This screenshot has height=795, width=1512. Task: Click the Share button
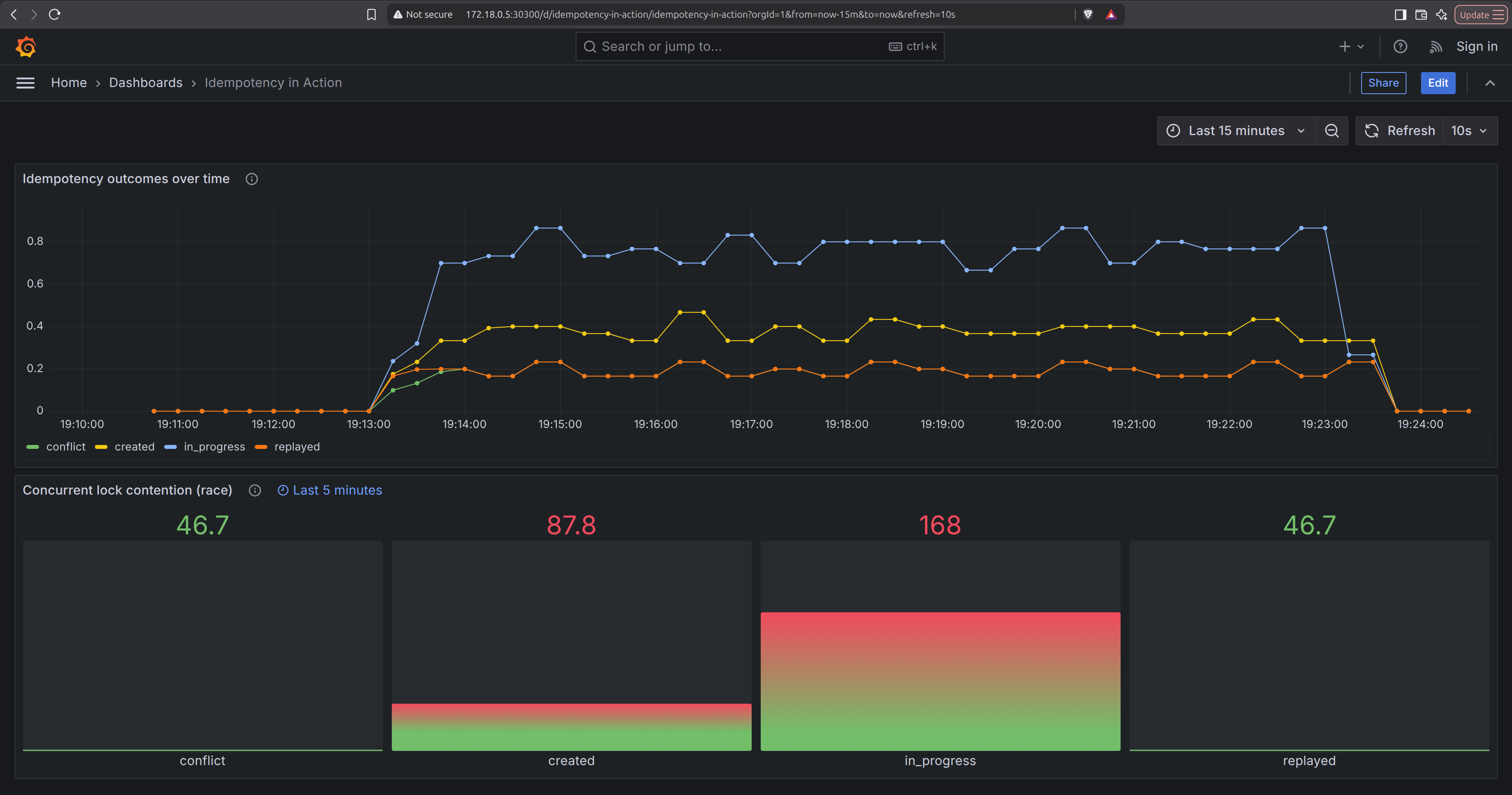tap(1384, 83)
